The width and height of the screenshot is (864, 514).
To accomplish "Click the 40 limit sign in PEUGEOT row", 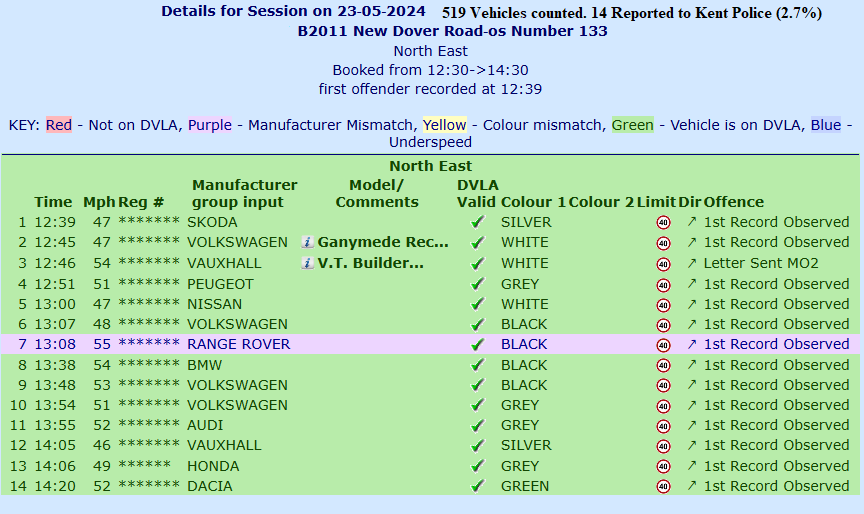I will [663, 285].
